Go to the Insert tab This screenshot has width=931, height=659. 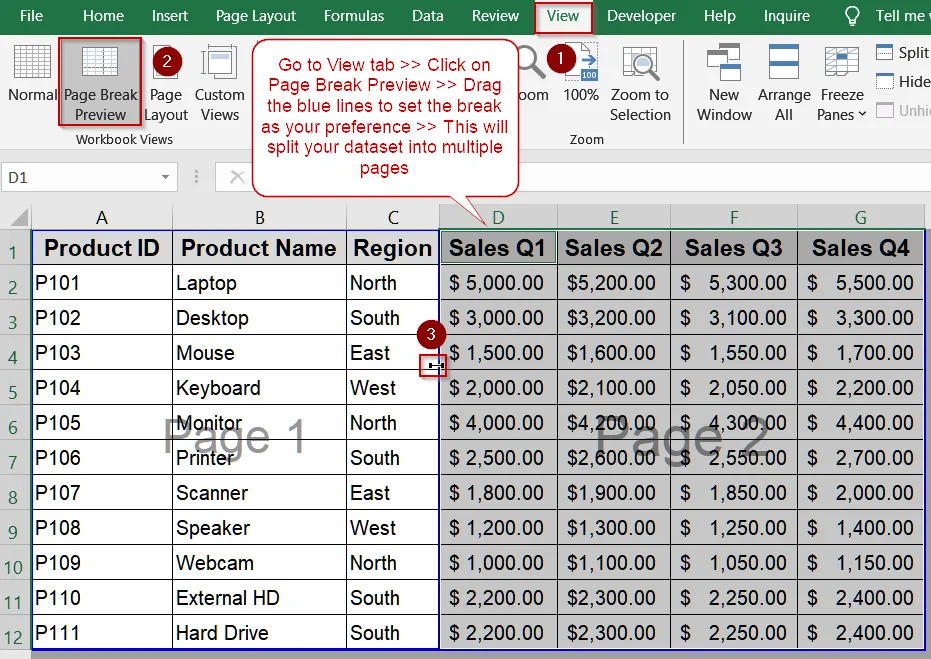pyautogui.click(x=169, y=16)
